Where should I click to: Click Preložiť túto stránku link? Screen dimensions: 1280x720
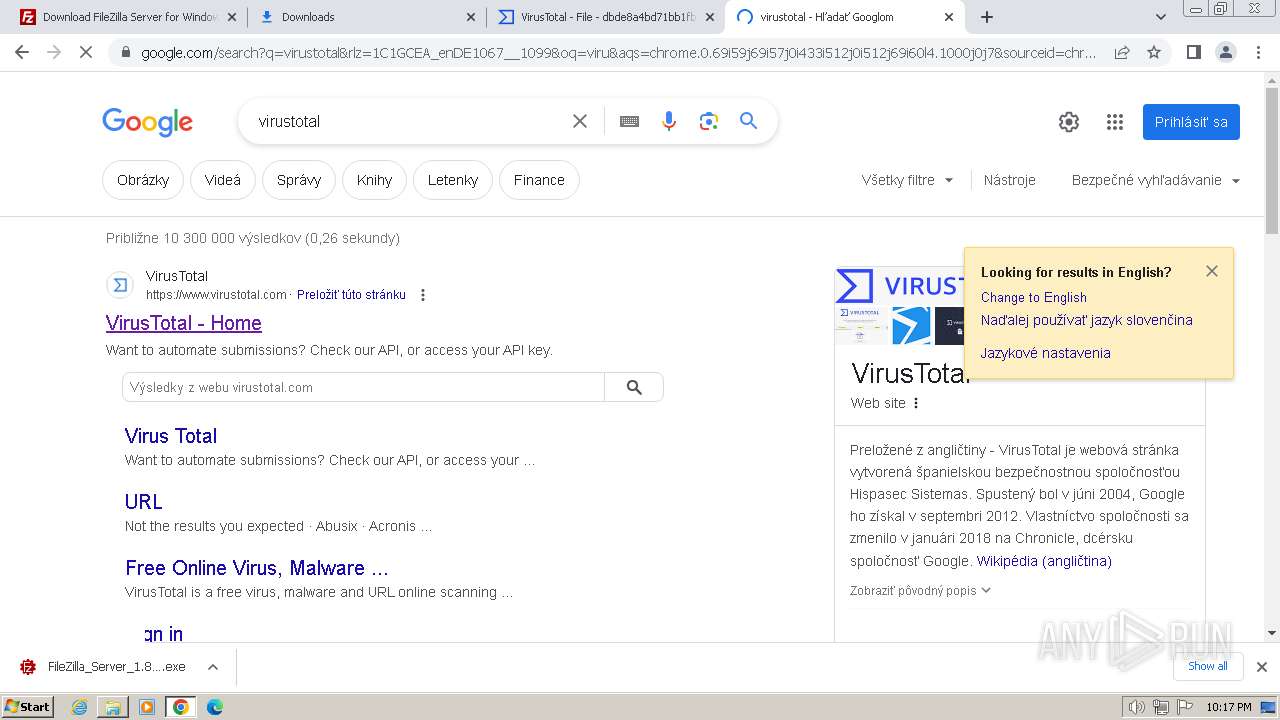pyautogui.click(x=351, y=295)
